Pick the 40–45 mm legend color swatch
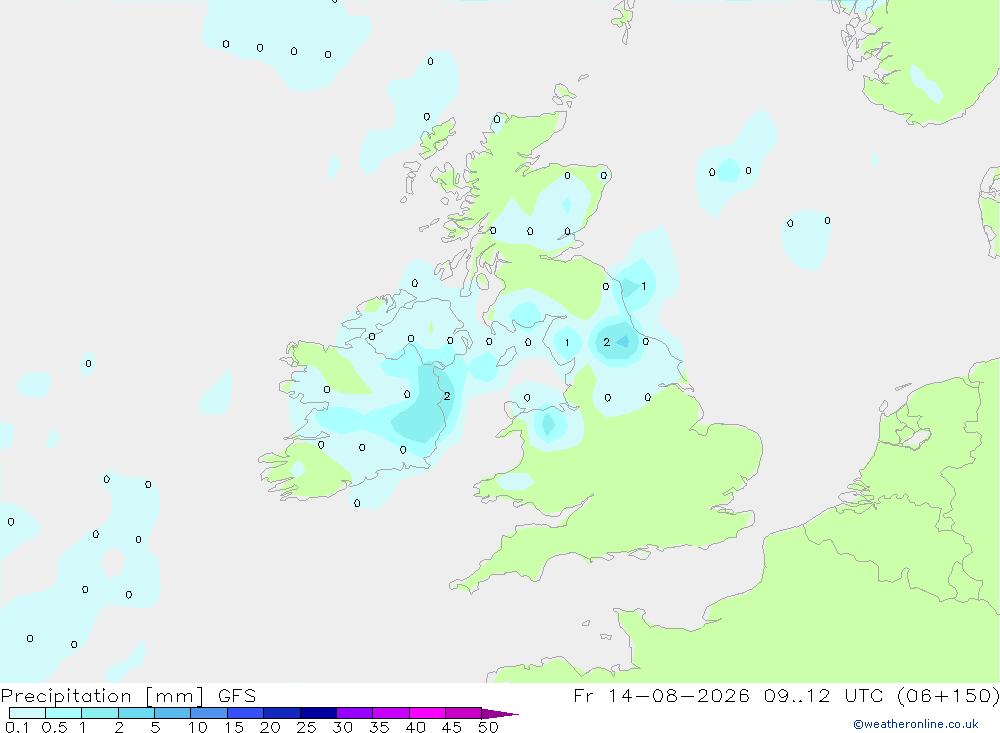This screenshot has height=733, width=1000. pos(427,713)
